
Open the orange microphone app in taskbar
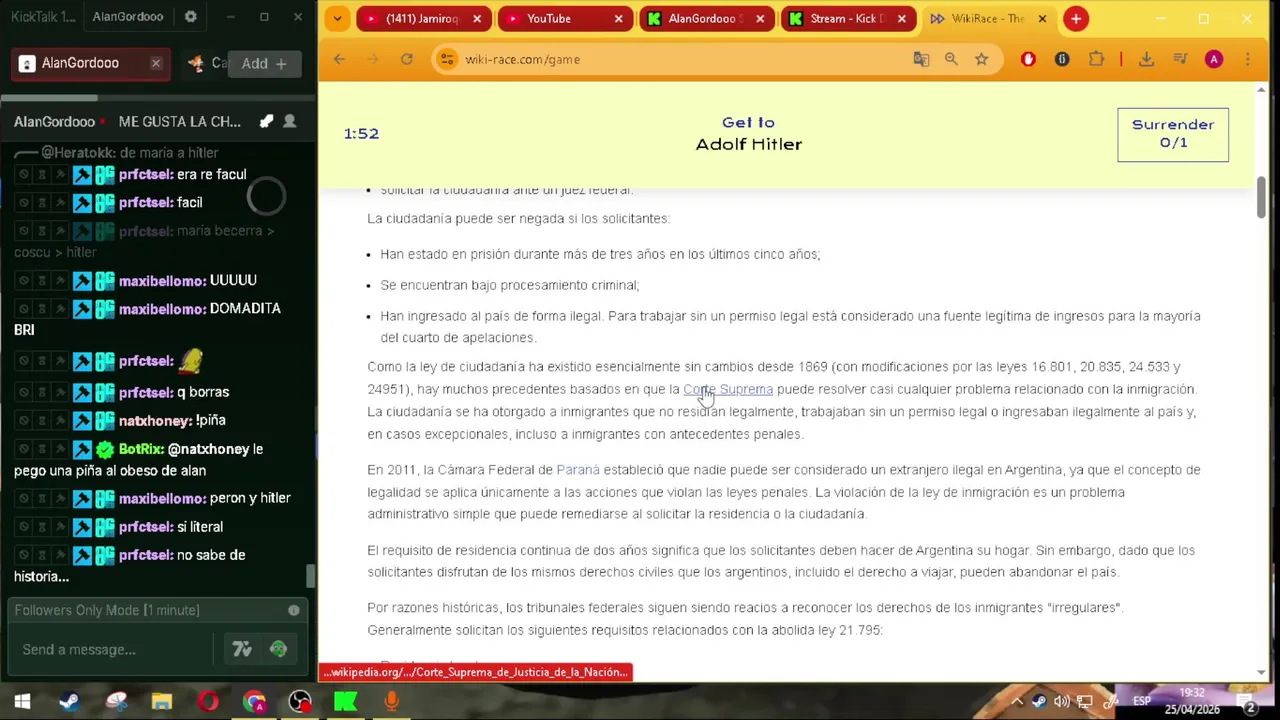pyautogui.click(x=391, y=702)
